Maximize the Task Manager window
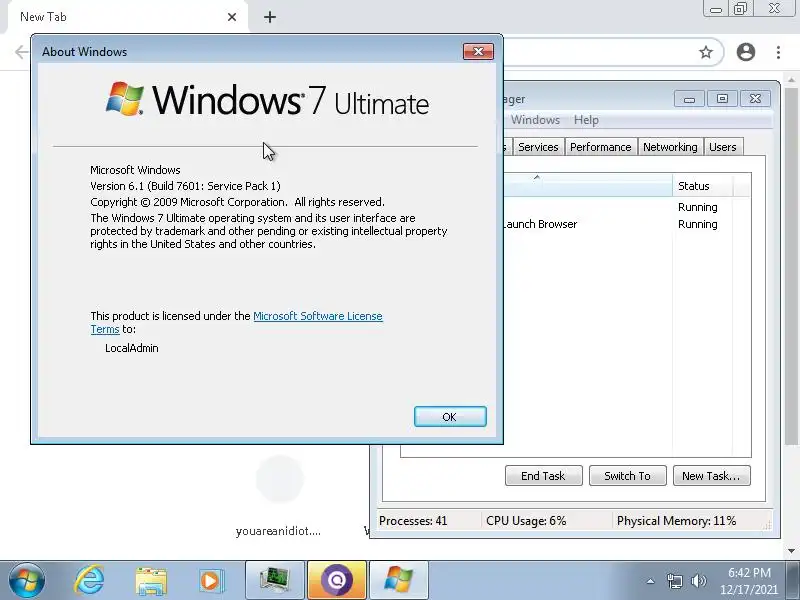This screenshot has width=800, height=600. pyautogui.click(x=722, y=99)
